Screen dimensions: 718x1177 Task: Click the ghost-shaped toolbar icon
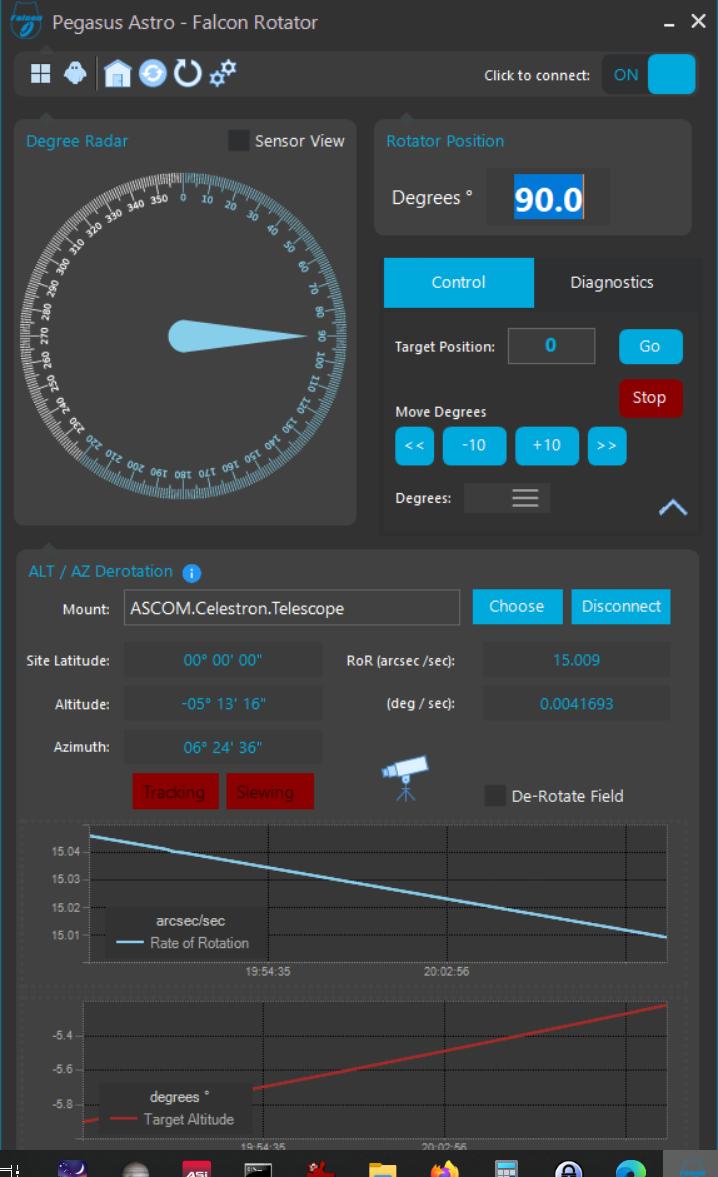pyautogui.click(x=75, y=74)
